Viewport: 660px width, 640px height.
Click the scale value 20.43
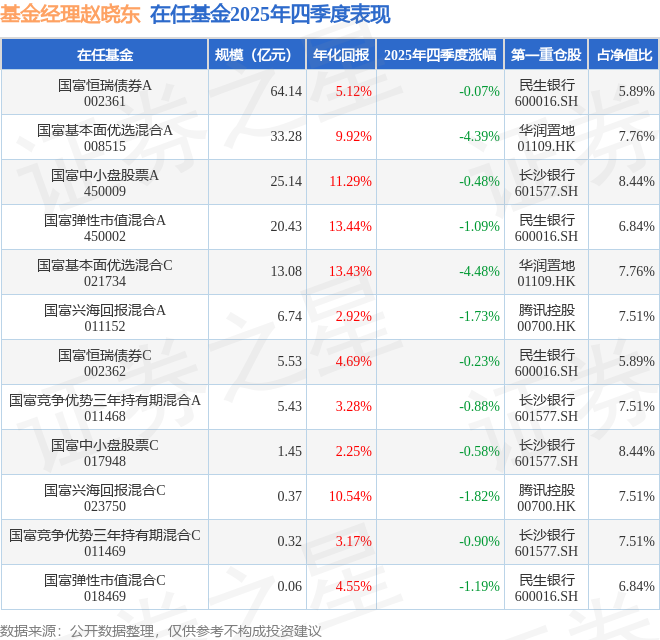286,227
